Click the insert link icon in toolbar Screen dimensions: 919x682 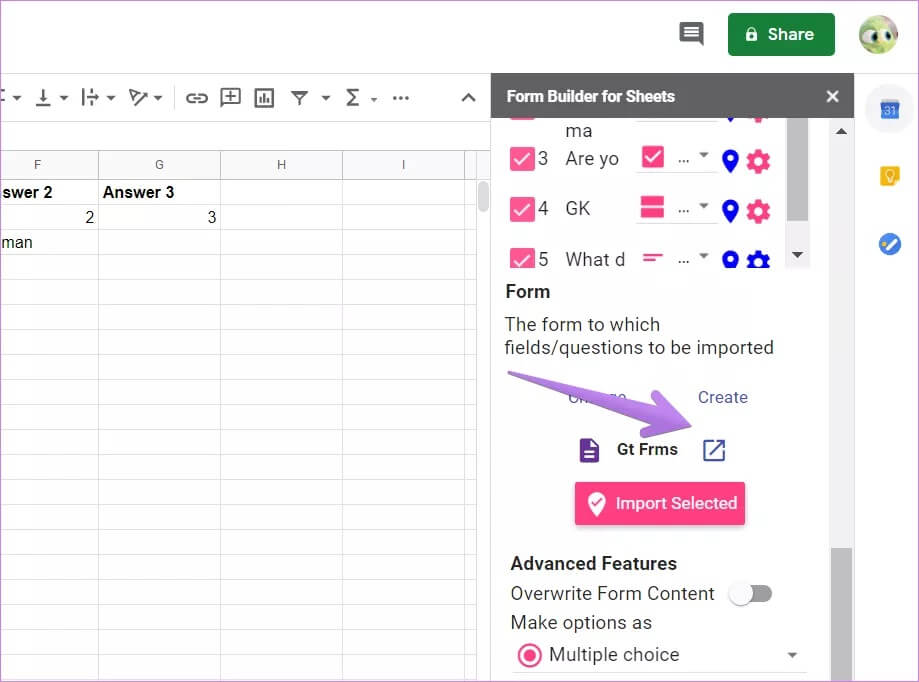point(197,97)
